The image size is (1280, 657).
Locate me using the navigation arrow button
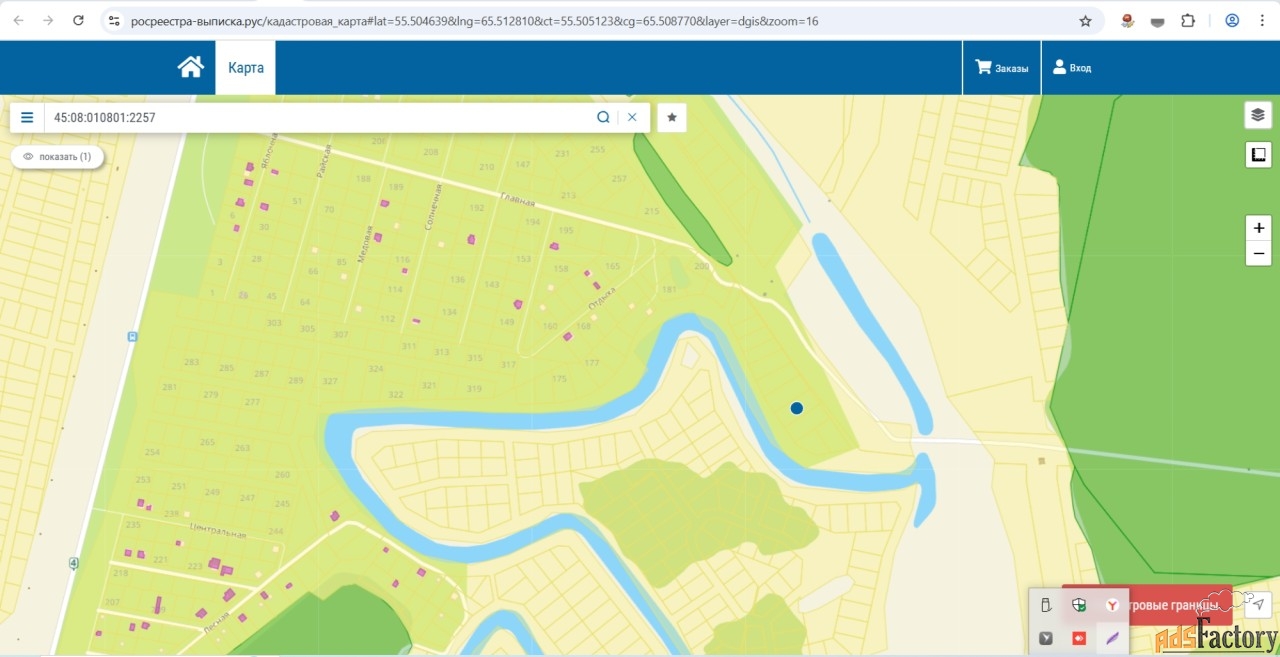pos(1259,604)
